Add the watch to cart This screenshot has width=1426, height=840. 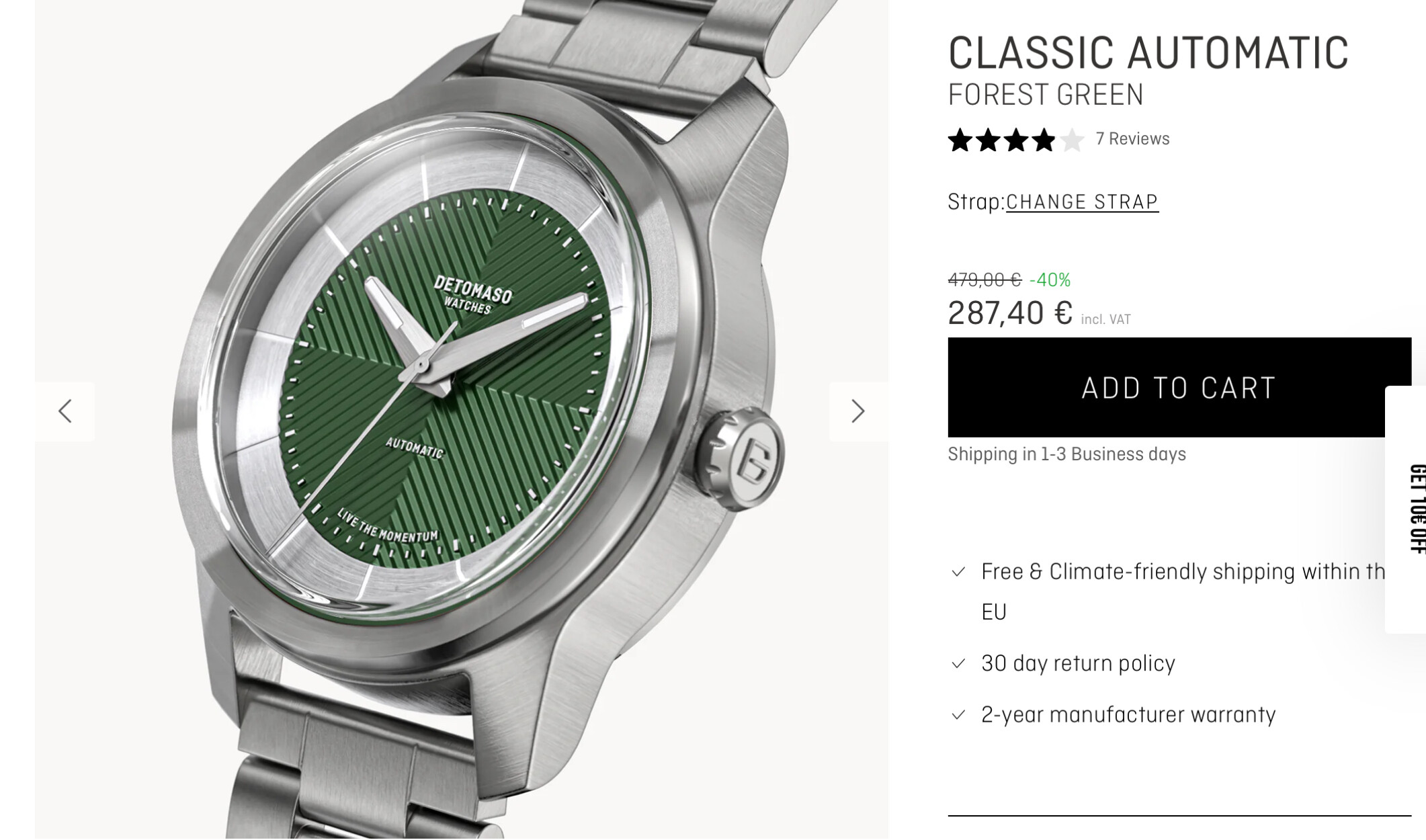pyautogui.click(x=1179, y=388)
